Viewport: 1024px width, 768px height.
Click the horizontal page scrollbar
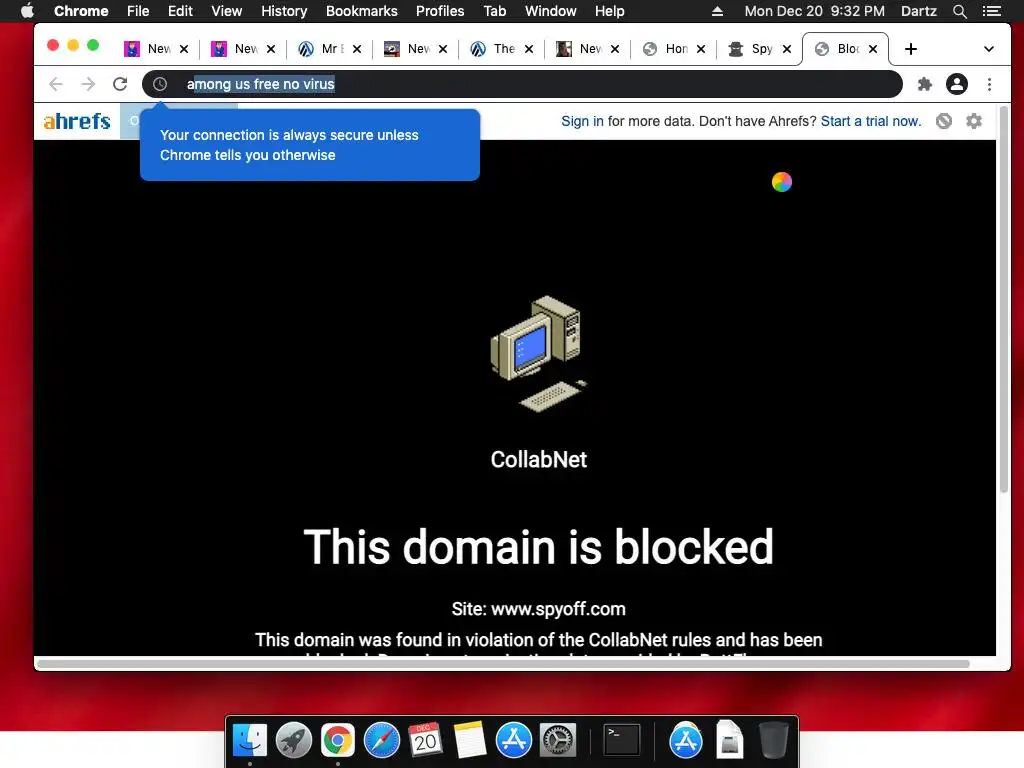pos(503,664)
